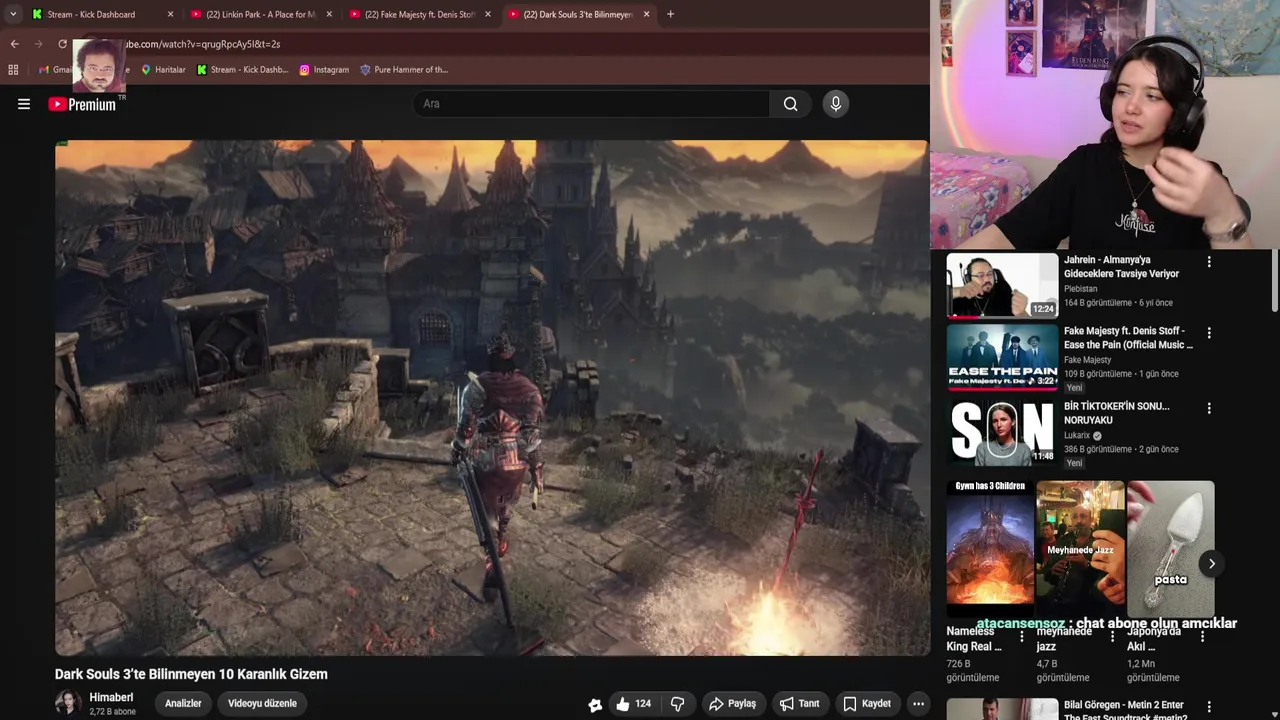Image resolution: width=1280 pixels, height=720 pixels.
Task: Like the video with thumbs up
Action: click(x=632, y=704)
